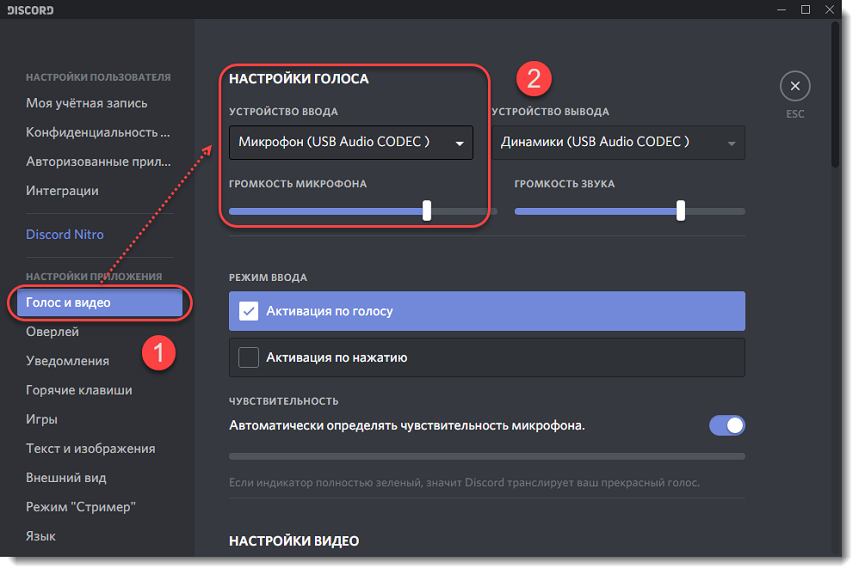
Task: Click 'НАСТРОЙКИ ПОЛЬЗОВАТЕЛЯ' sidebar header
Action: tap(98, 77)
